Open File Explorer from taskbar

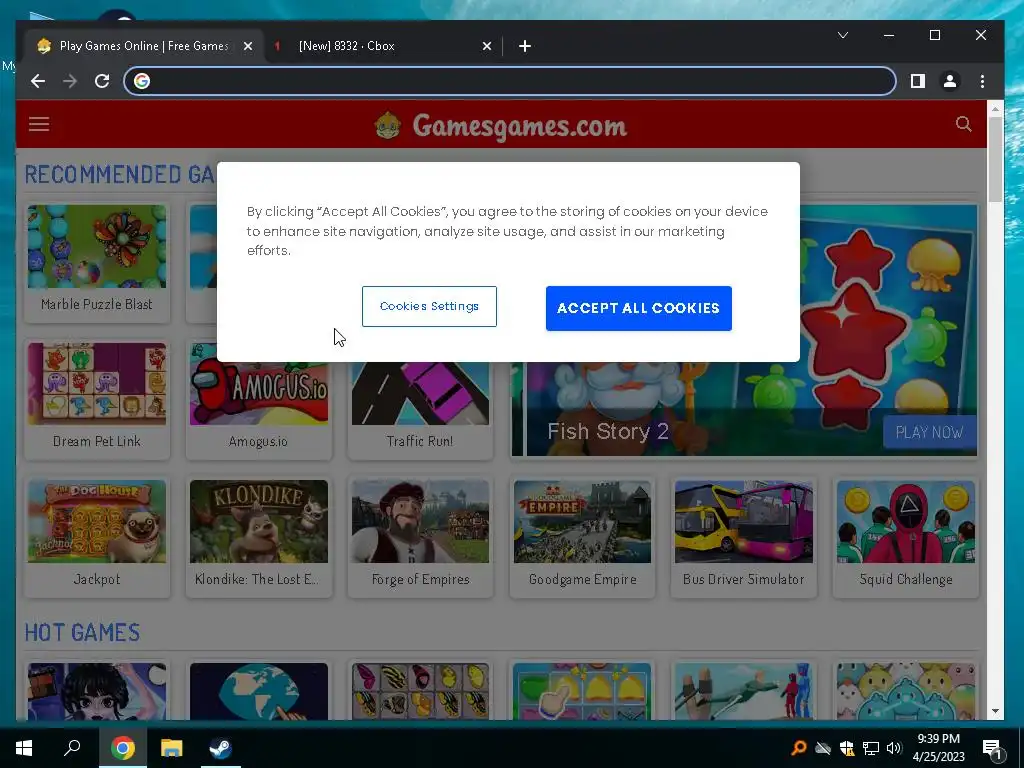172,748
